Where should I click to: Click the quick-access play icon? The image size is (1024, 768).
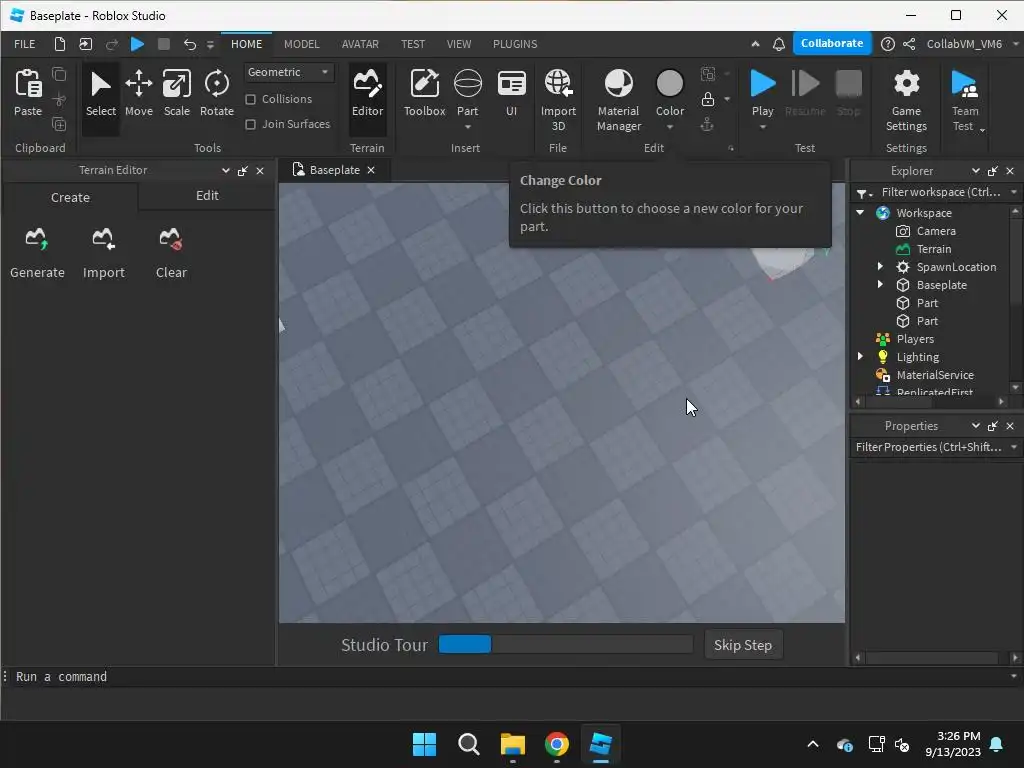pyautogui.click(x=137, y=44)
